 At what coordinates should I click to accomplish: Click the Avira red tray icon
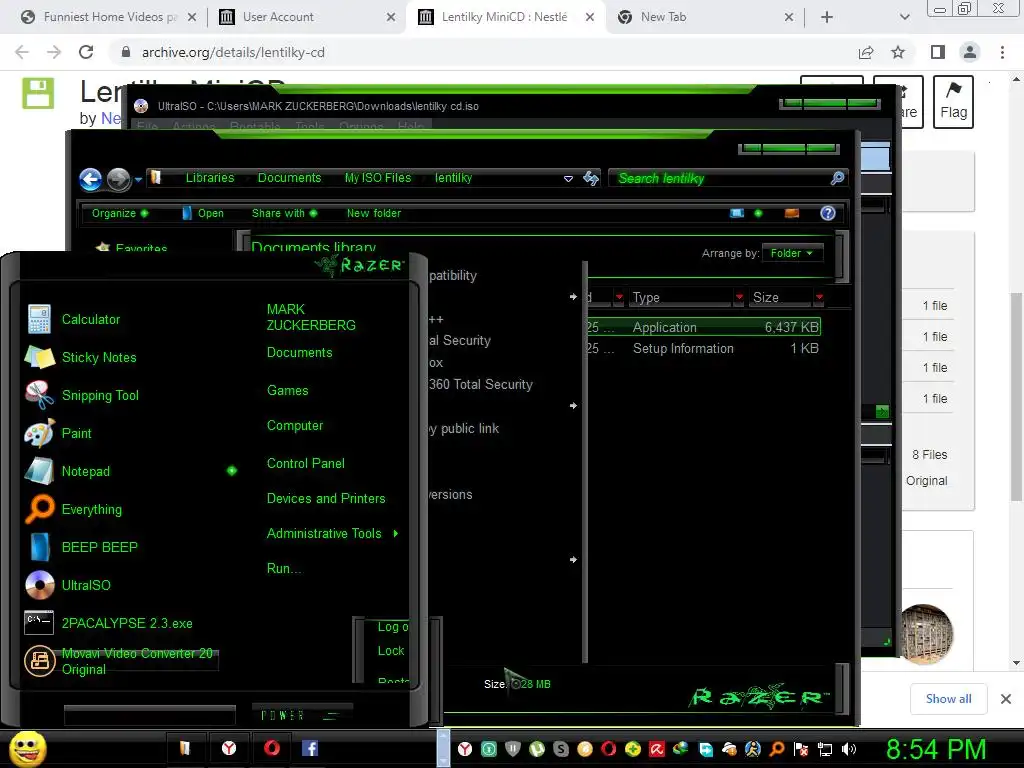656,749
